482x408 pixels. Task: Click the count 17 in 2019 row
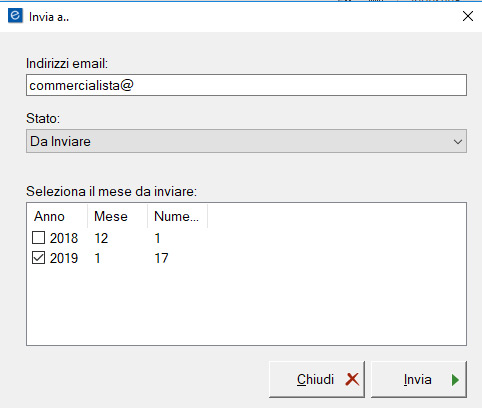(x=161, y=258)
